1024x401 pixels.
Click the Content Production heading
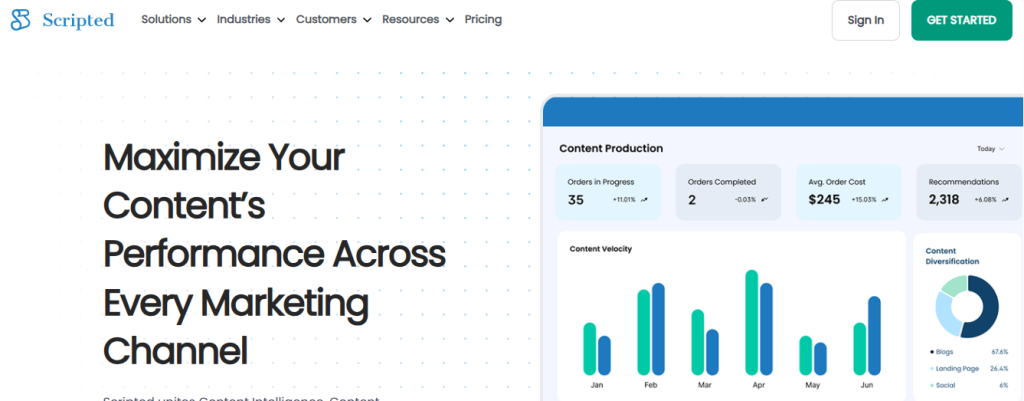[611, 148]
